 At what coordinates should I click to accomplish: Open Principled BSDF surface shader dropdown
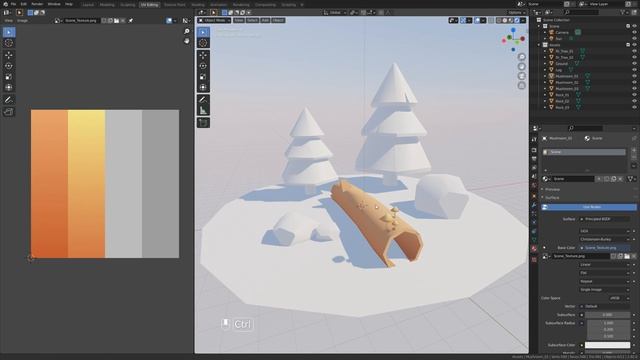(604, 219)
